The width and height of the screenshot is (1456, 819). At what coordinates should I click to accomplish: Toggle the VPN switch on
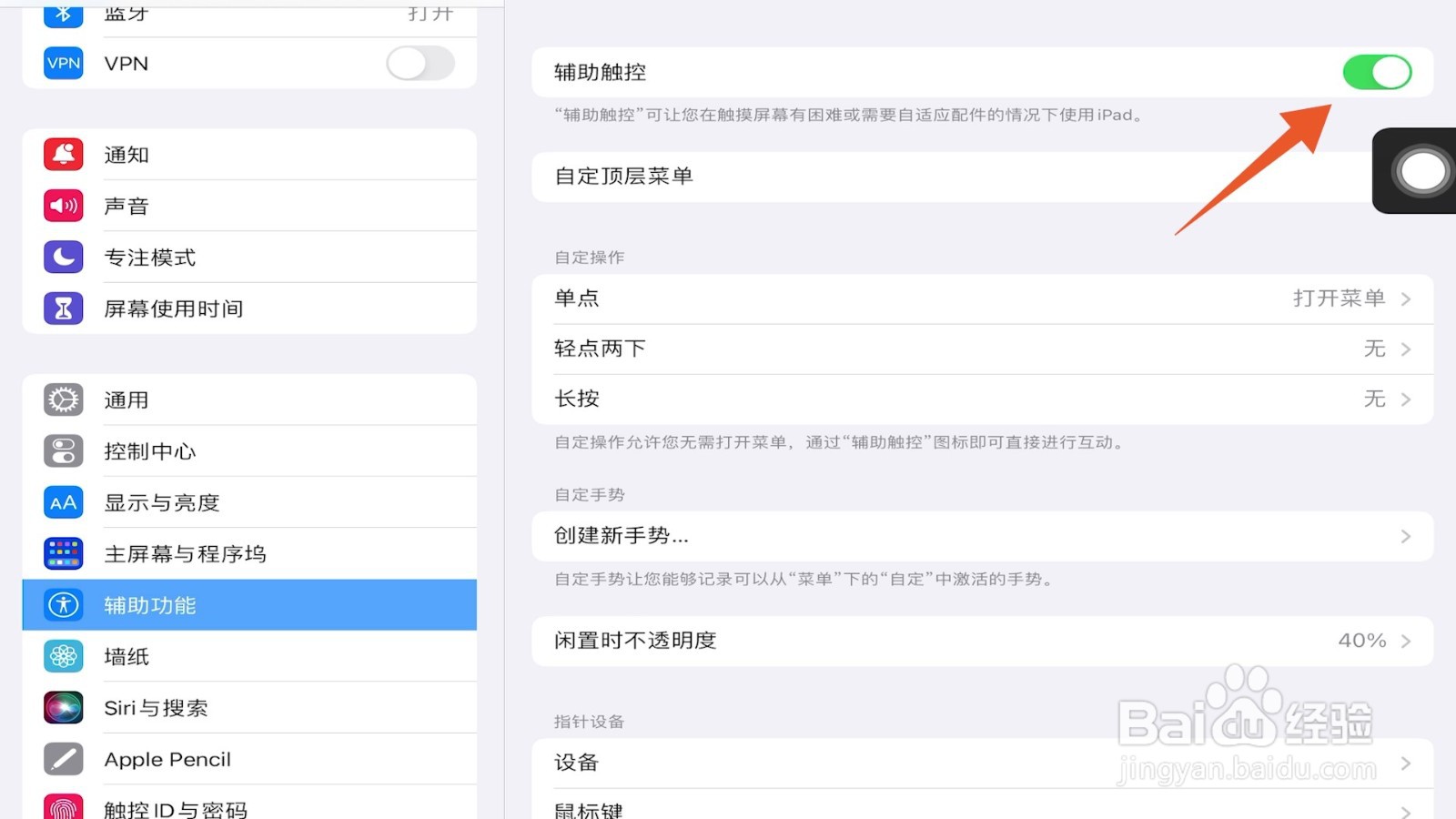pyautogui.click(x=420, y=63)
